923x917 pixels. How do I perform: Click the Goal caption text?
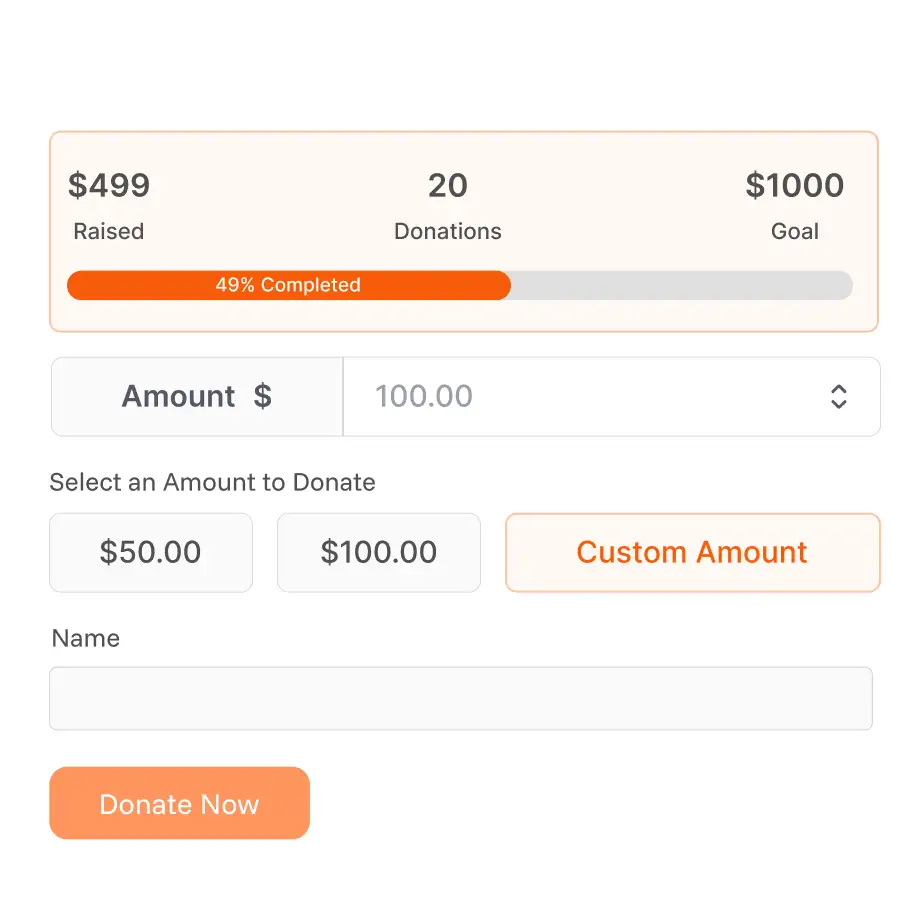pos(795,232)
